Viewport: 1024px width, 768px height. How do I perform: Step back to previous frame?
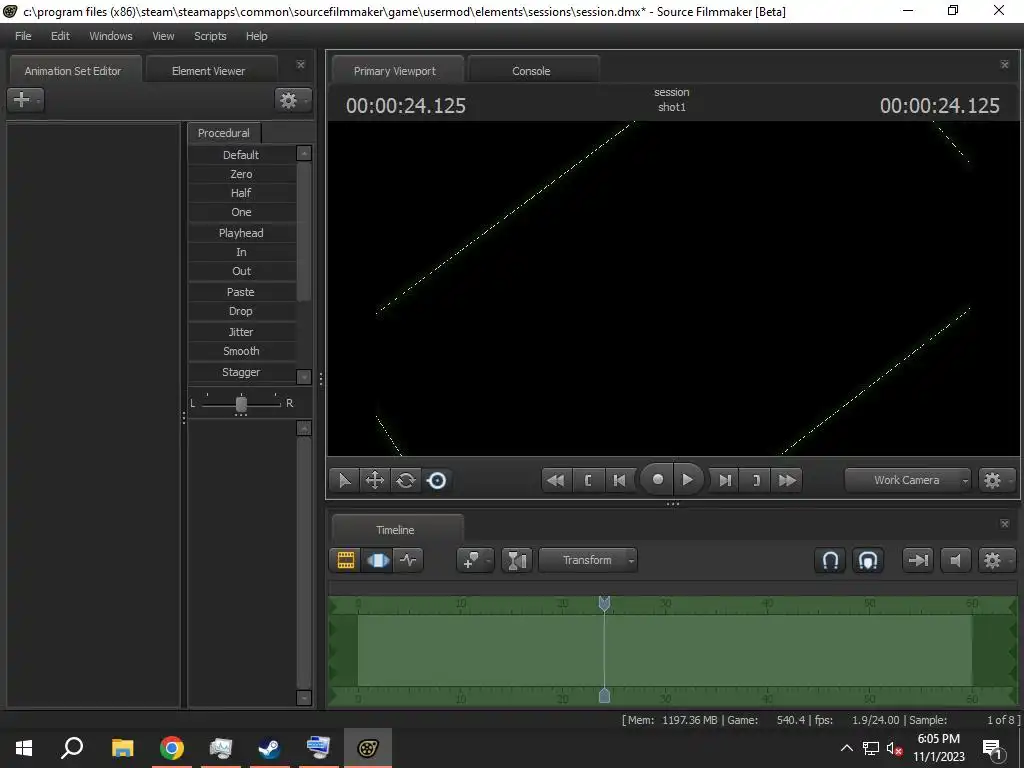619,481
